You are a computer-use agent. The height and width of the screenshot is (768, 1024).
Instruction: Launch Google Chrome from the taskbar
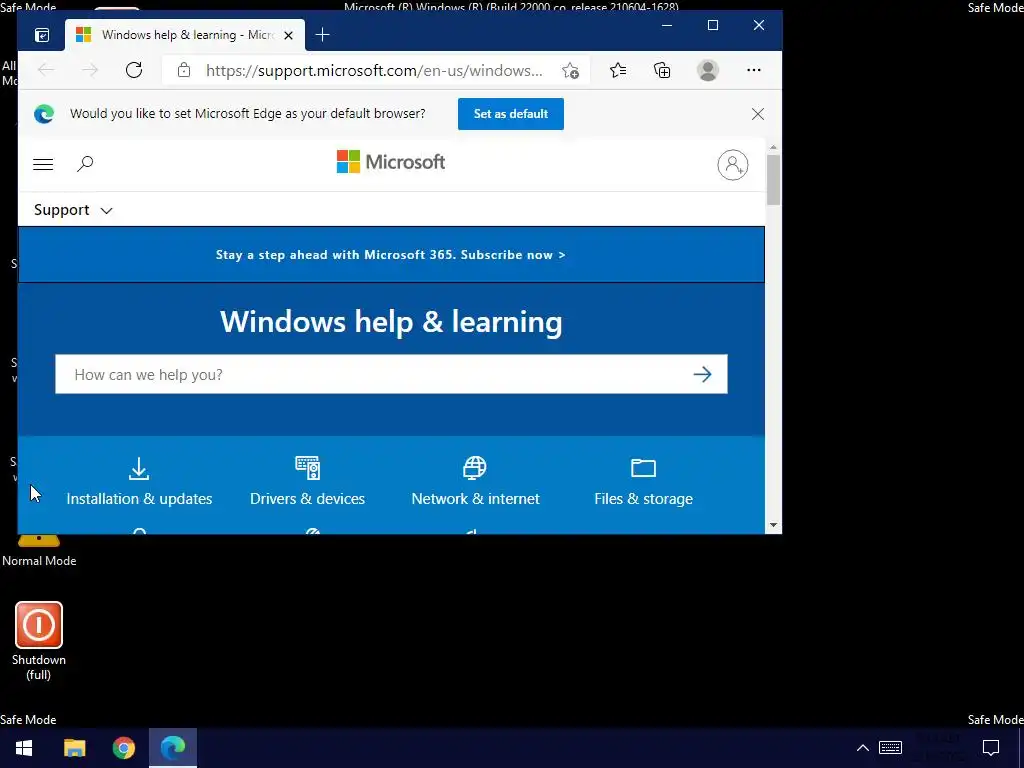[123, 748]
